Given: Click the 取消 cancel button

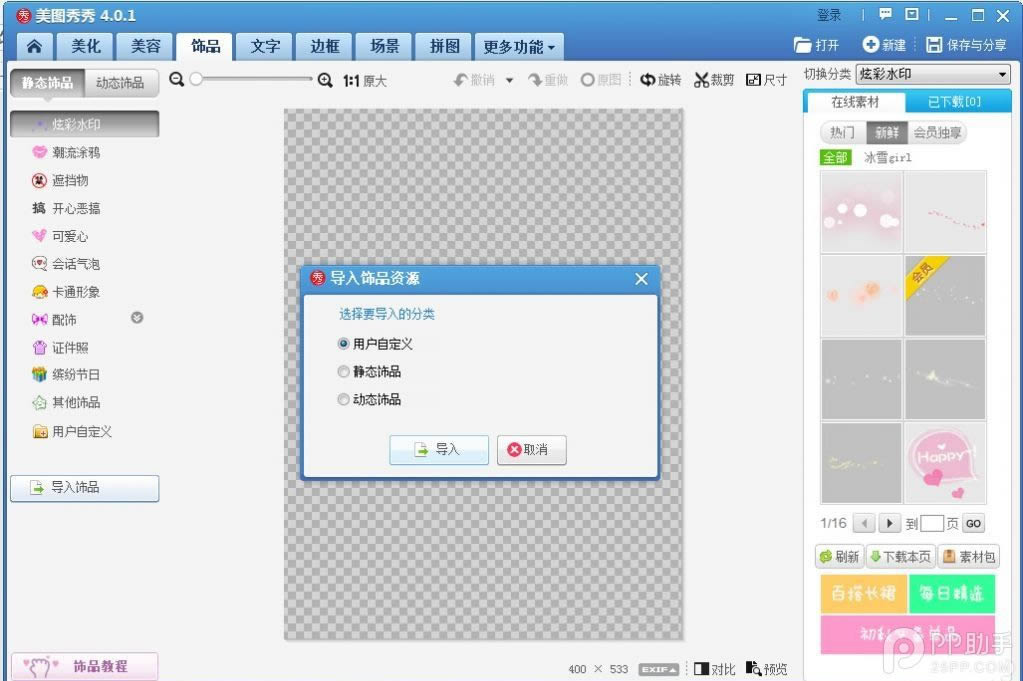Looking at the screenshot, I should pos(531,449).
